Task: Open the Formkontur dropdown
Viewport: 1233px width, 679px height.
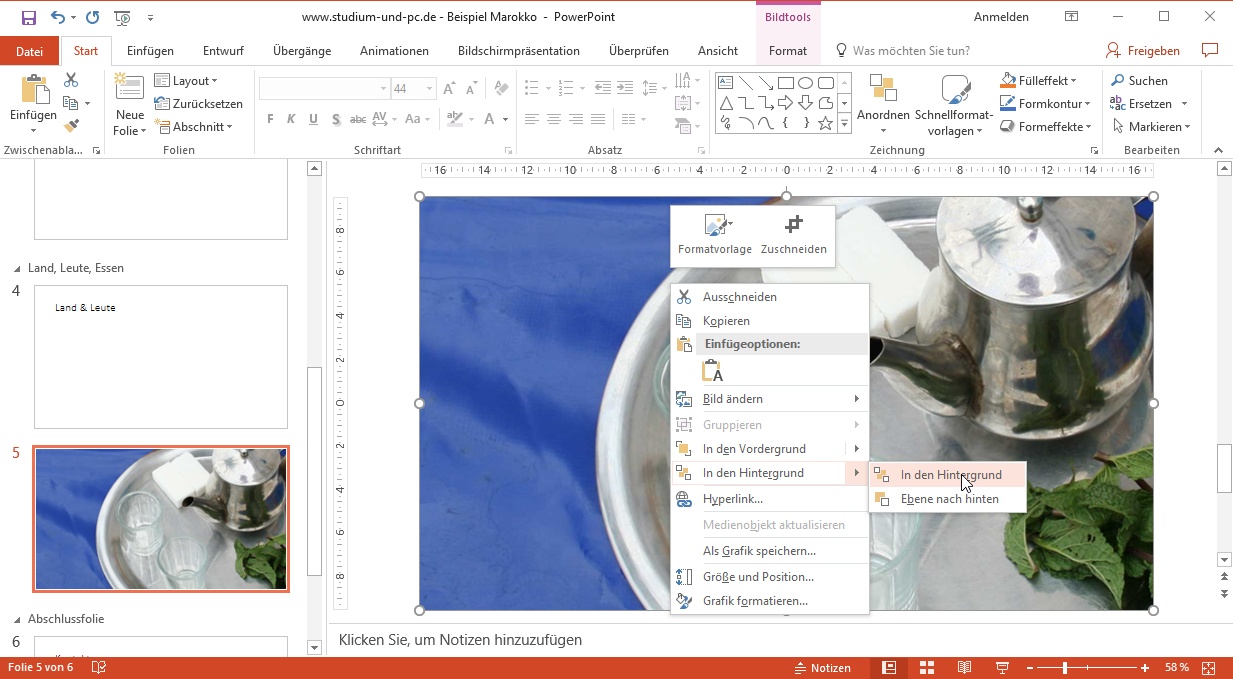Action: (1047, 104)
